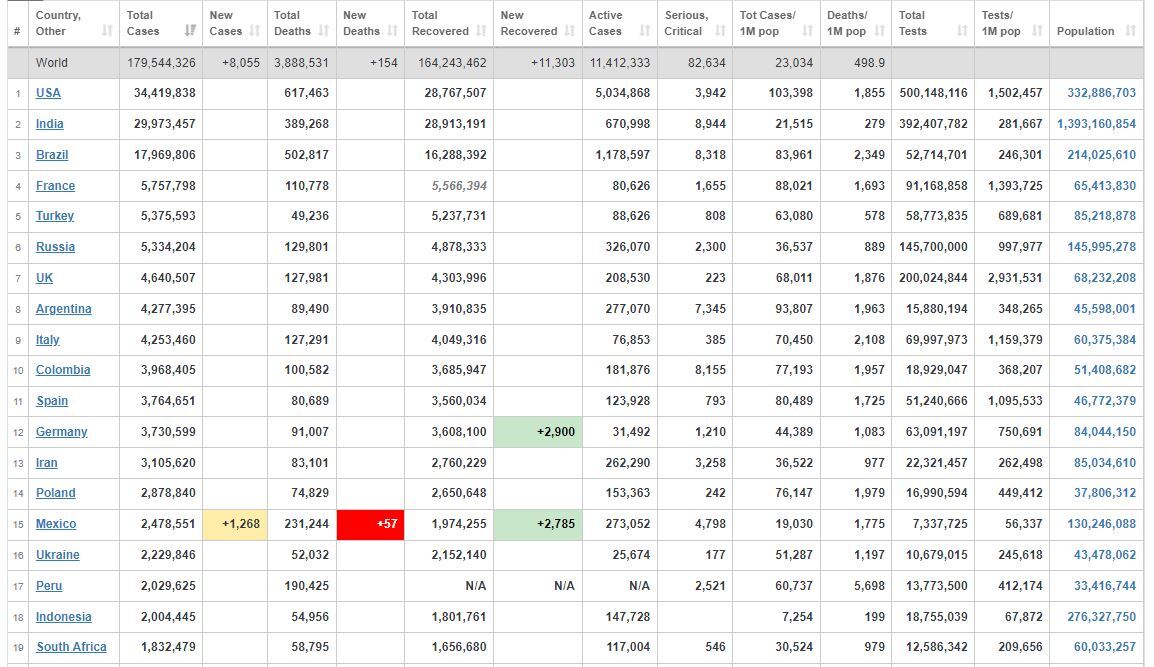Sort by Tests/1M pop sort icon

[1038, 31]
